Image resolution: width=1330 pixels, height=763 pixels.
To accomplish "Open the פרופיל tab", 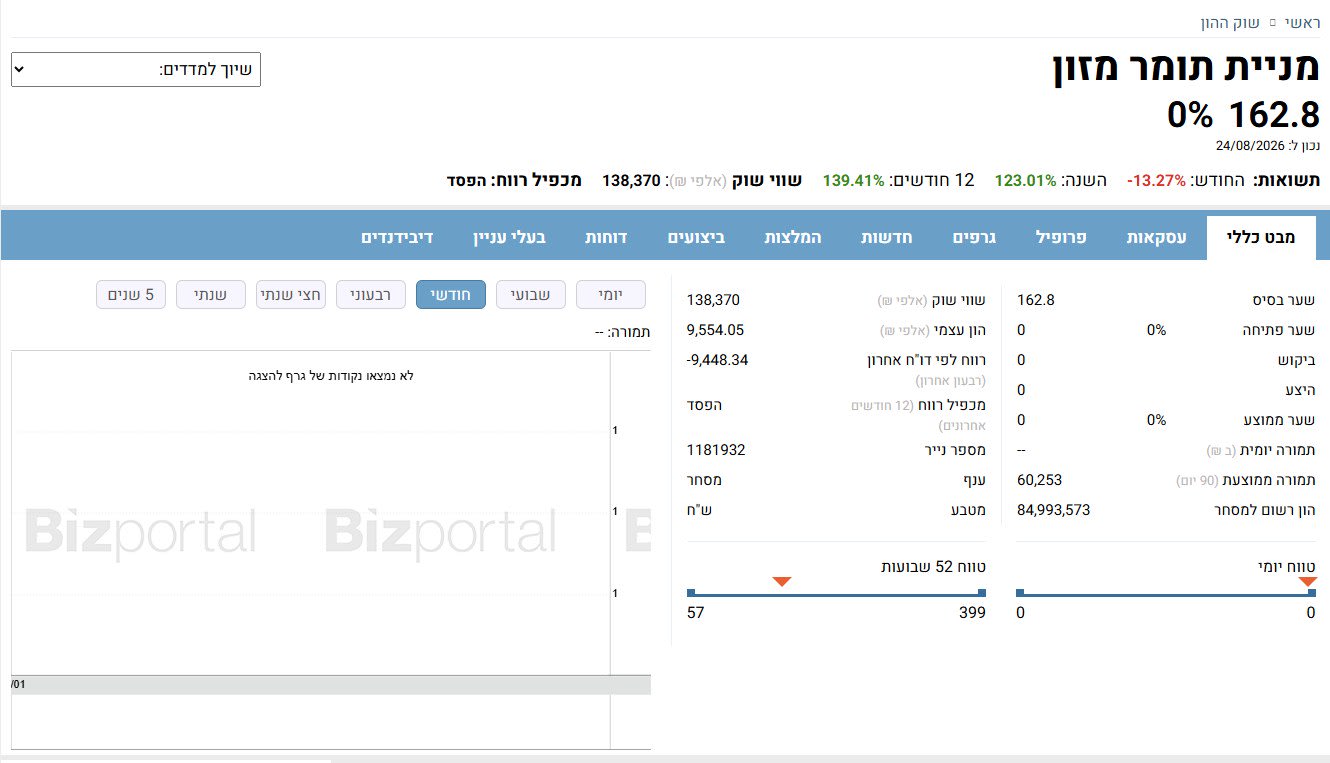I will click(1060, 237).
